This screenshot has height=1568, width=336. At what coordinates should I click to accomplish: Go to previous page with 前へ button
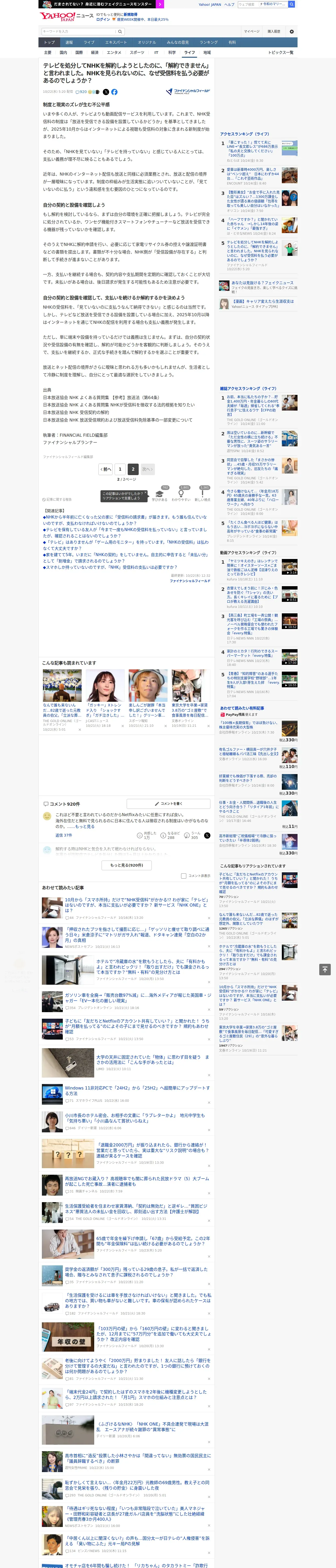[106, 469]
